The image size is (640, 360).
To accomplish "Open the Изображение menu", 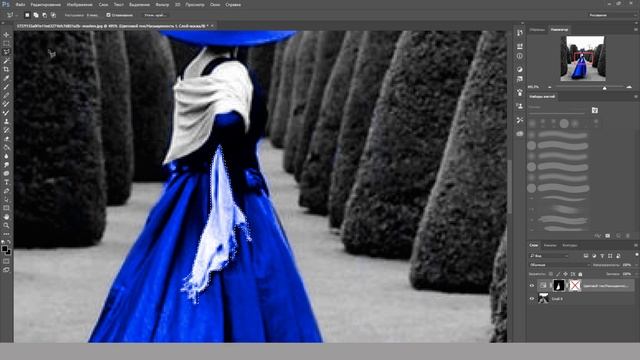I will click(x=80, y=5).
